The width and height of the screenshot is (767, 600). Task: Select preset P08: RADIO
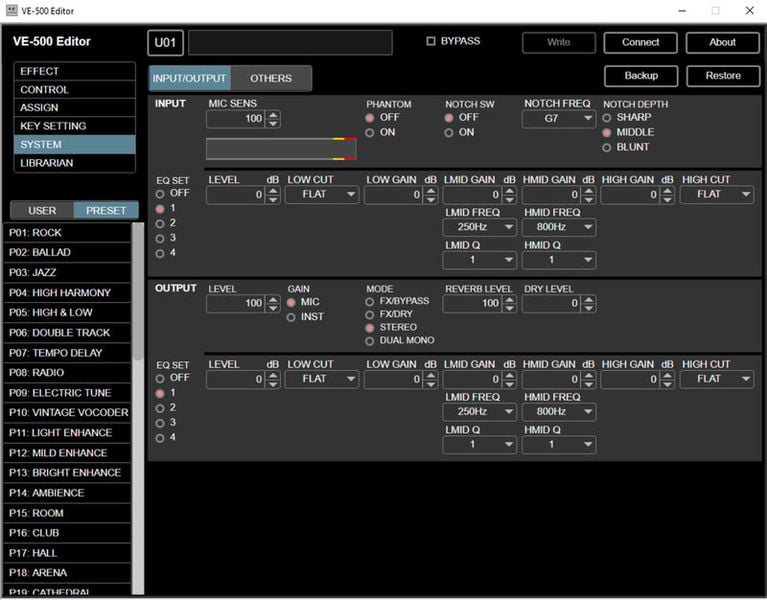pos(67,373)
